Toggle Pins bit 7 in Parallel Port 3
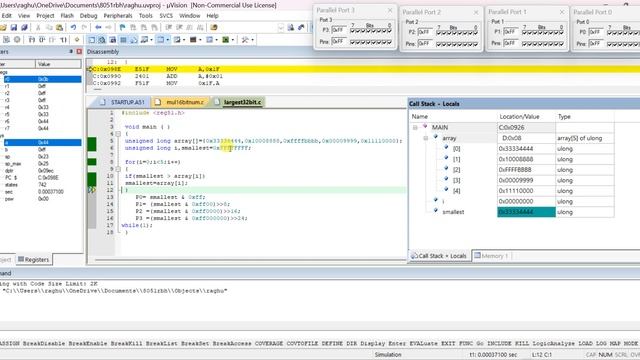This screenshot has height=360, width=640. tap(352, 42)
